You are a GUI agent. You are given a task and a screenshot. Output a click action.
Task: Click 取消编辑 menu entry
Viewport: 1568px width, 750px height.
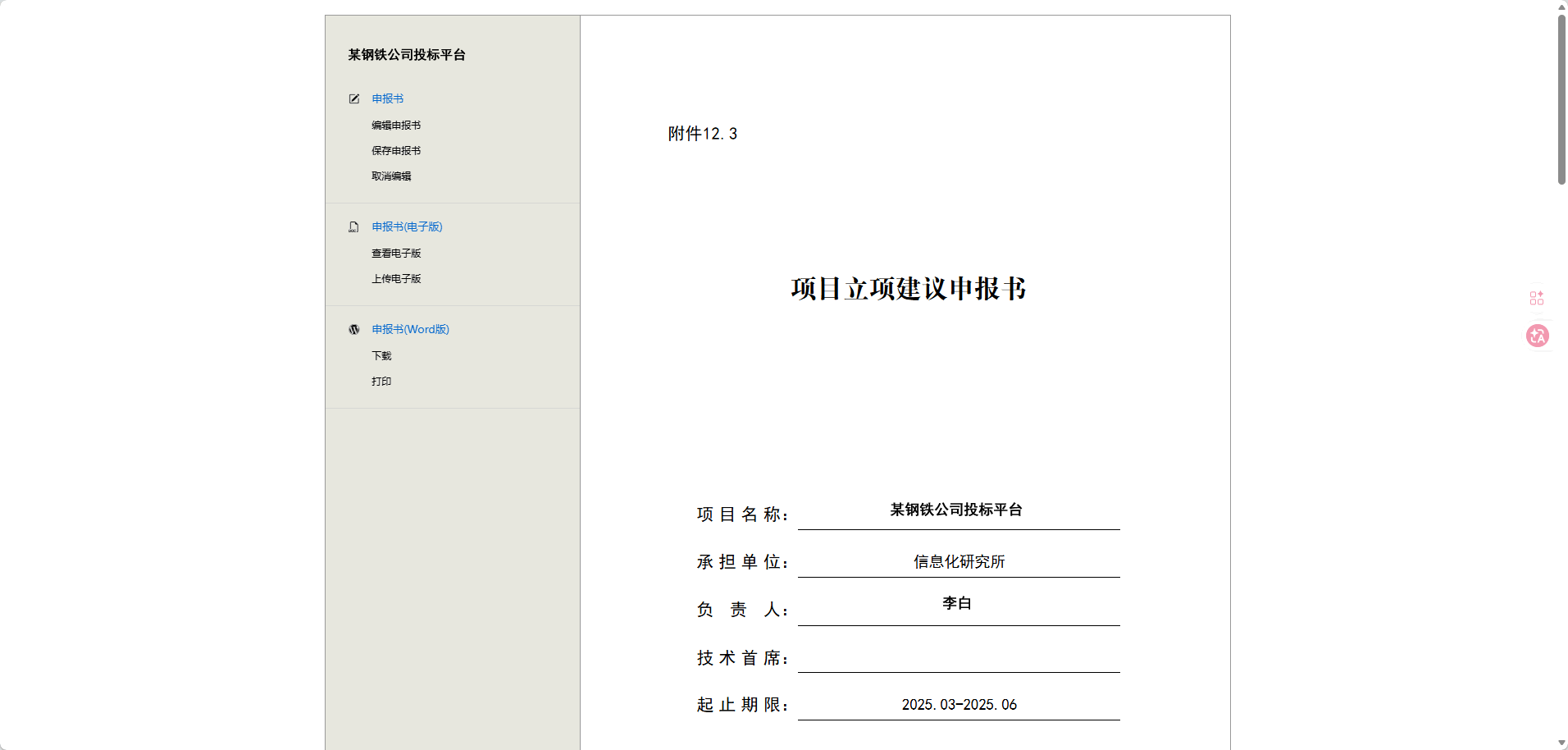tap(391, 176)
